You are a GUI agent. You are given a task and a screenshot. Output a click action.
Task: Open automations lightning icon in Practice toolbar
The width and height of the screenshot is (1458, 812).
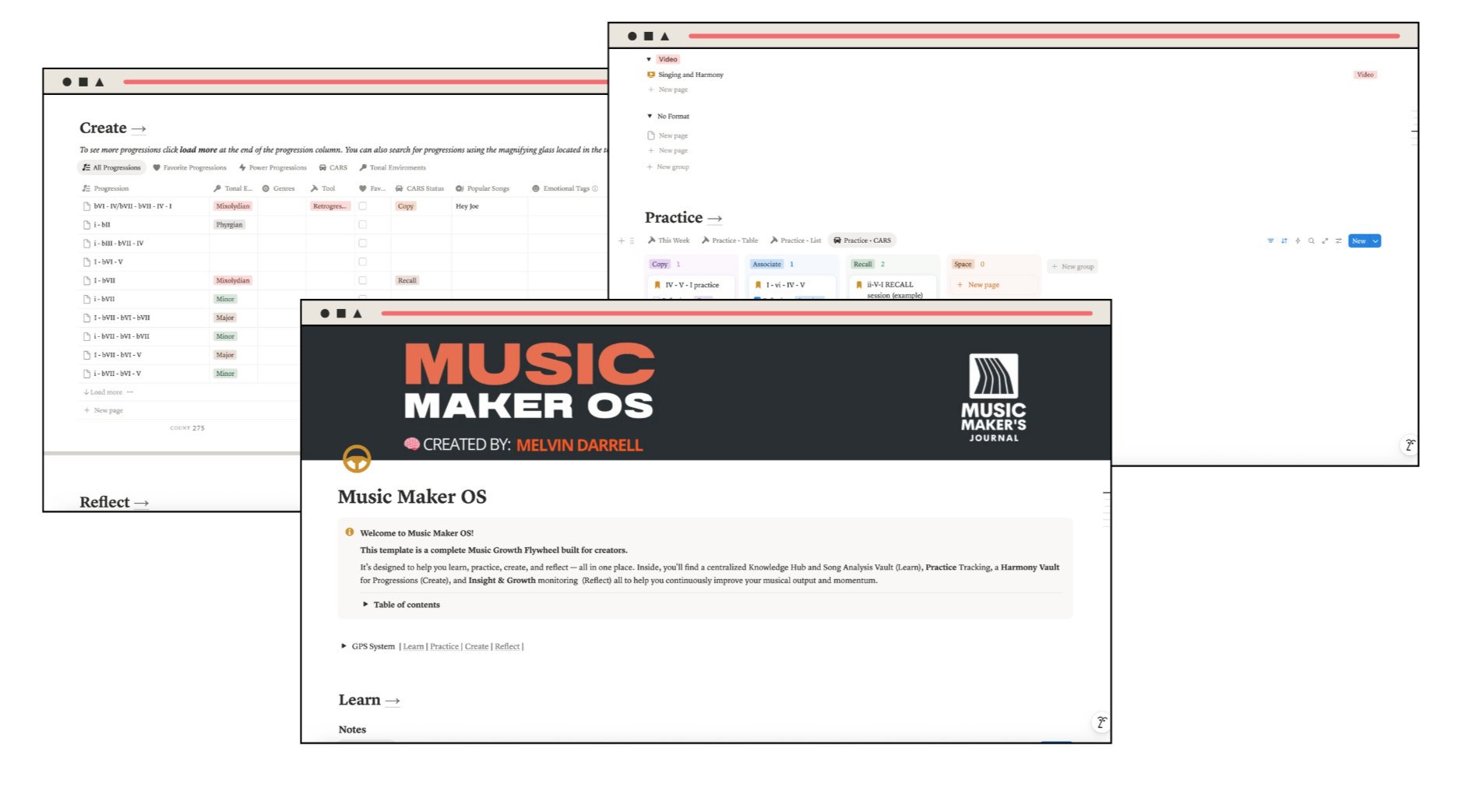(x=1298, y=241)
